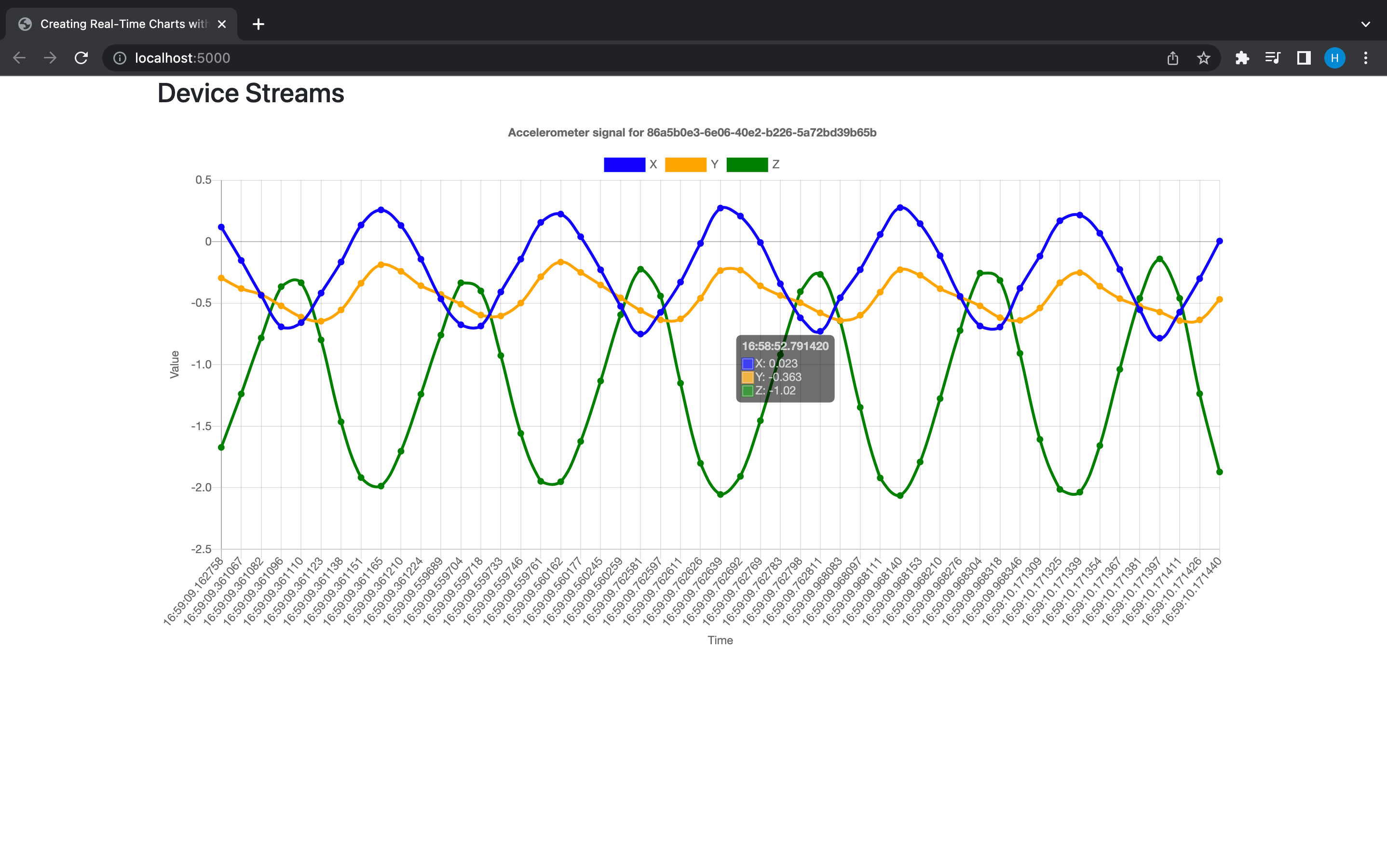Toggle X dataset in chart legend

tap(625, 165)
